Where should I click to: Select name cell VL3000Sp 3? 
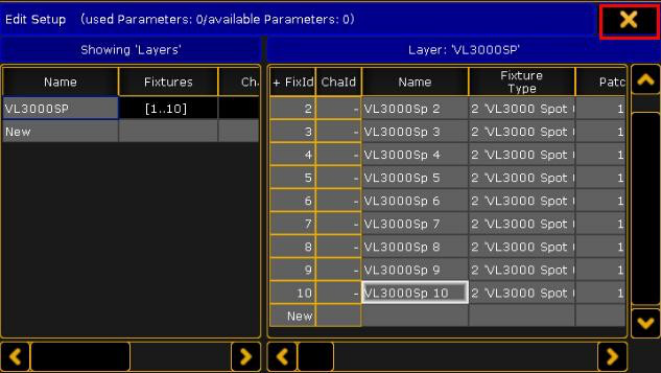click(415, 131)
